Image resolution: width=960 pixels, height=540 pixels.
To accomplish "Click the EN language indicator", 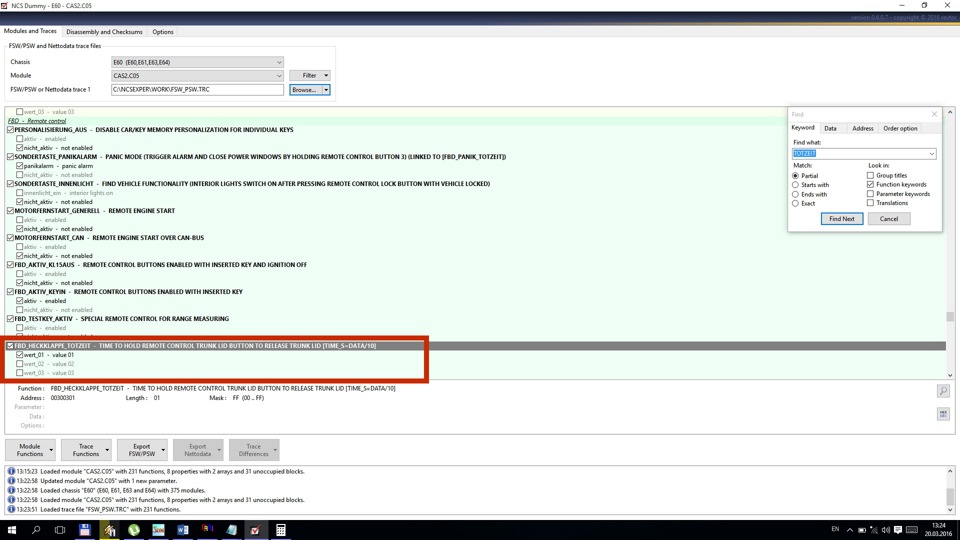I will [x=835, y=529].
